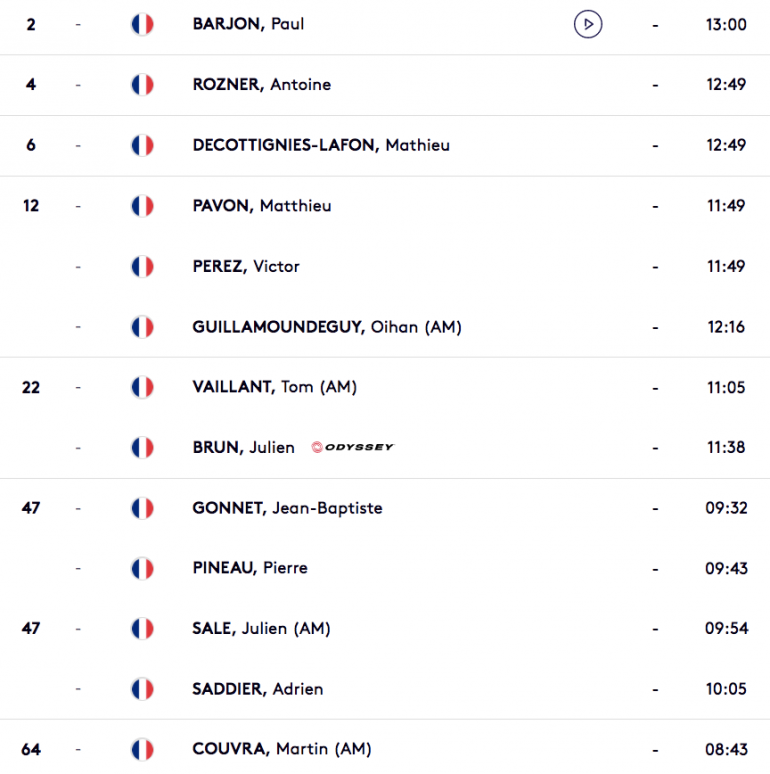Click the flag icon beside VAILLANT, Tom
Image resolution: width=770 pixels, height=774 pixels.
tap(142, 387)
